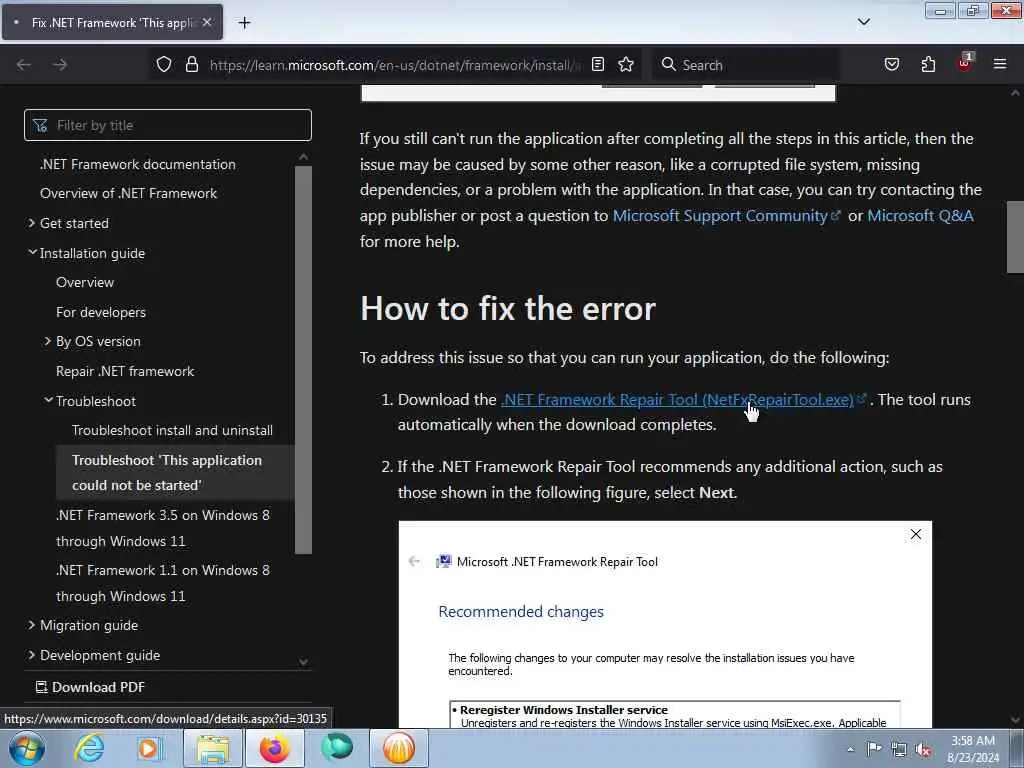The height and width of the screenshot is (768, 1024).
Task: Click the uBlock extension icon with badge
Action: click(x=965, y=63)
